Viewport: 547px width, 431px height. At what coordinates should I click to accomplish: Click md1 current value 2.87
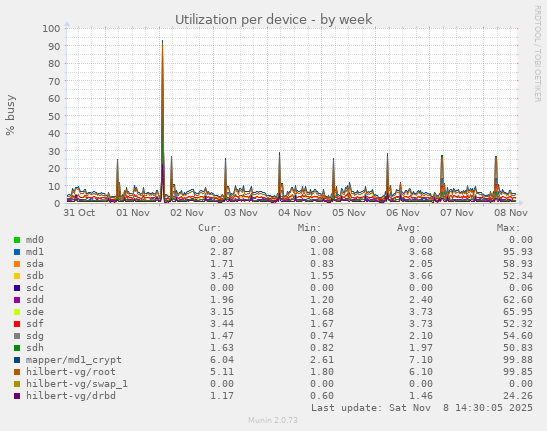pyautogui.click(x=222, y=252)
